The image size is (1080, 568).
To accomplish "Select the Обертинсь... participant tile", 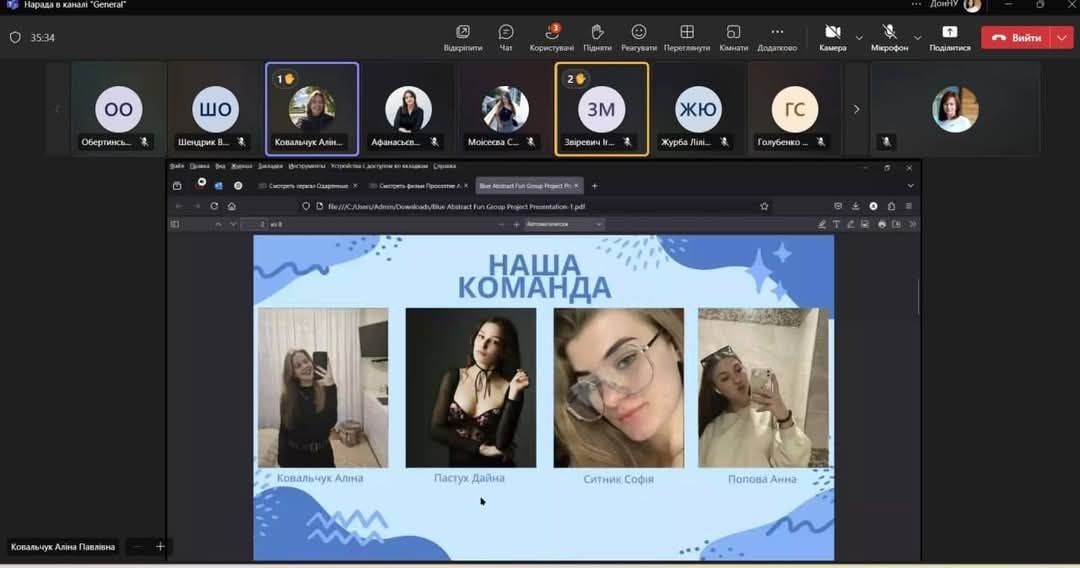I will [118, 109].
